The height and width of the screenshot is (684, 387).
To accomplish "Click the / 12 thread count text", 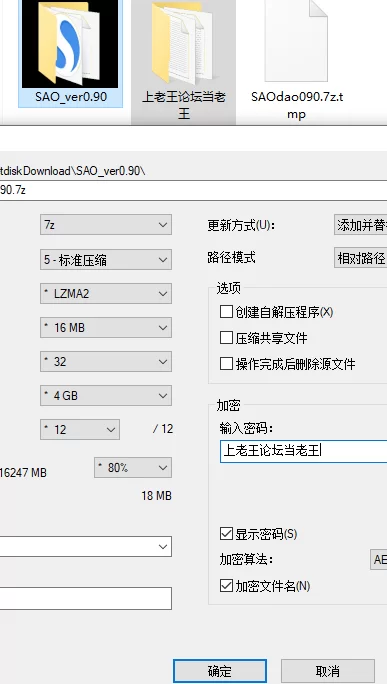I will click(163, 429).
